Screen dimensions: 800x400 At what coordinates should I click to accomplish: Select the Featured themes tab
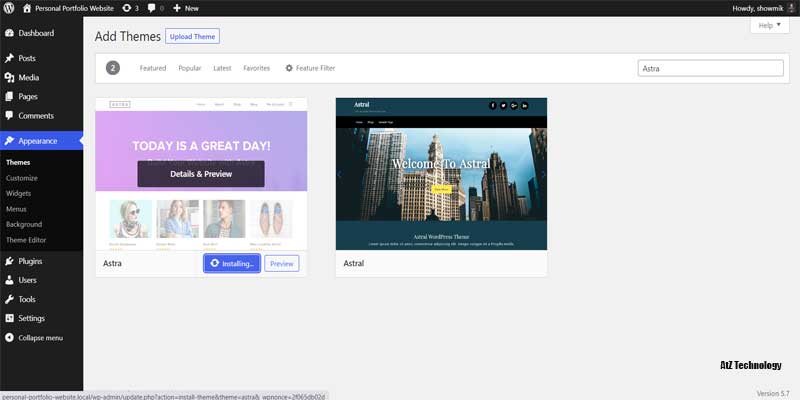pos(153,68)
